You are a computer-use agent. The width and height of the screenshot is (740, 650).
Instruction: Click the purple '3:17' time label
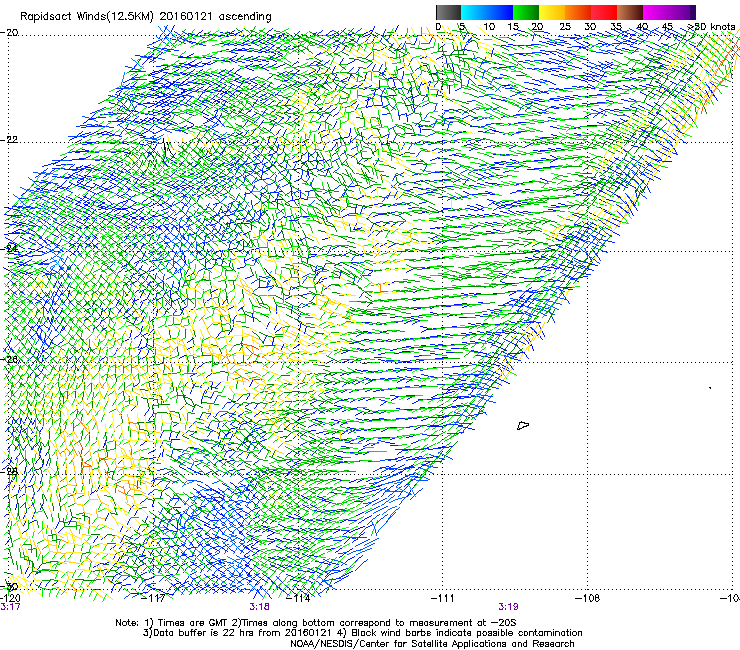[10, 607]
